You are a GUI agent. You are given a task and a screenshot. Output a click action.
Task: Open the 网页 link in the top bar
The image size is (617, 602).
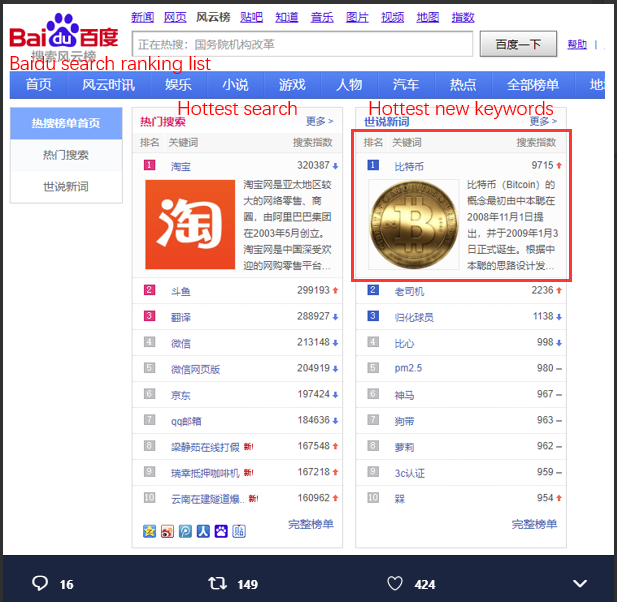175,17
